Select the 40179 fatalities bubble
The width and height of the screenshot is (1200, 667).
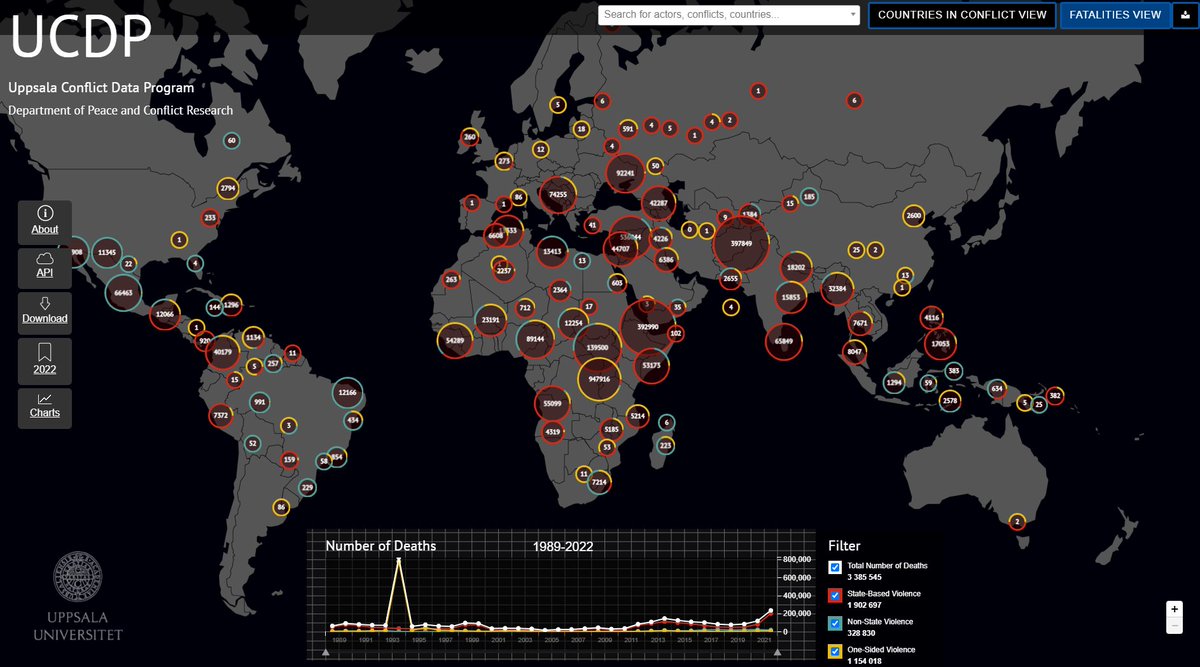tap(223, 352)
